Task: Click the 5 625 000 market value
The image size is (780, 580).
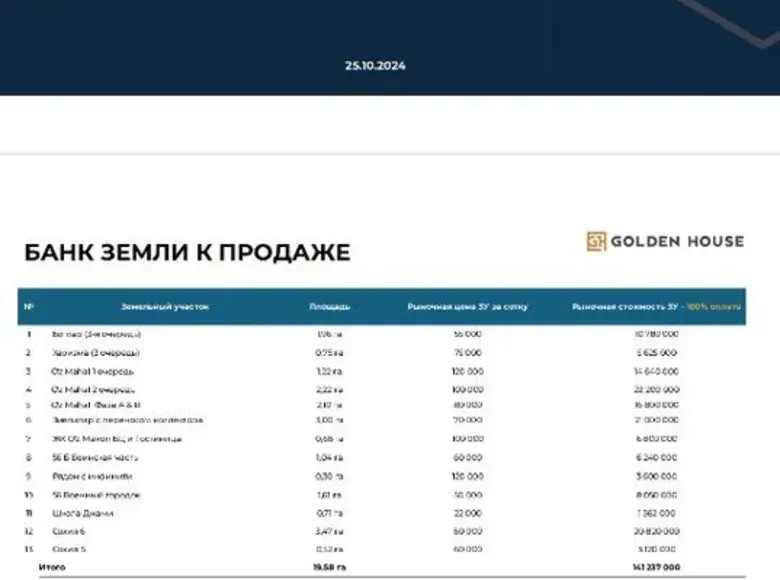Action: pyautogui.click(x=657, y=353)
